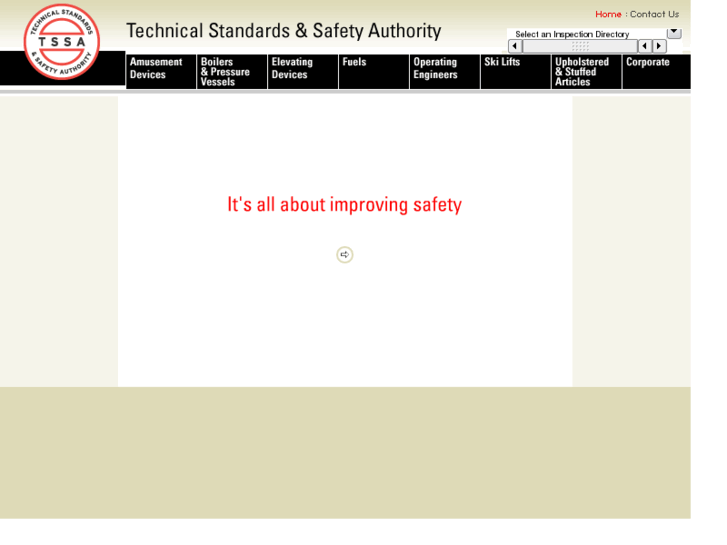
Task: Open the Corporate menu
Action: [x=657, y=71]
